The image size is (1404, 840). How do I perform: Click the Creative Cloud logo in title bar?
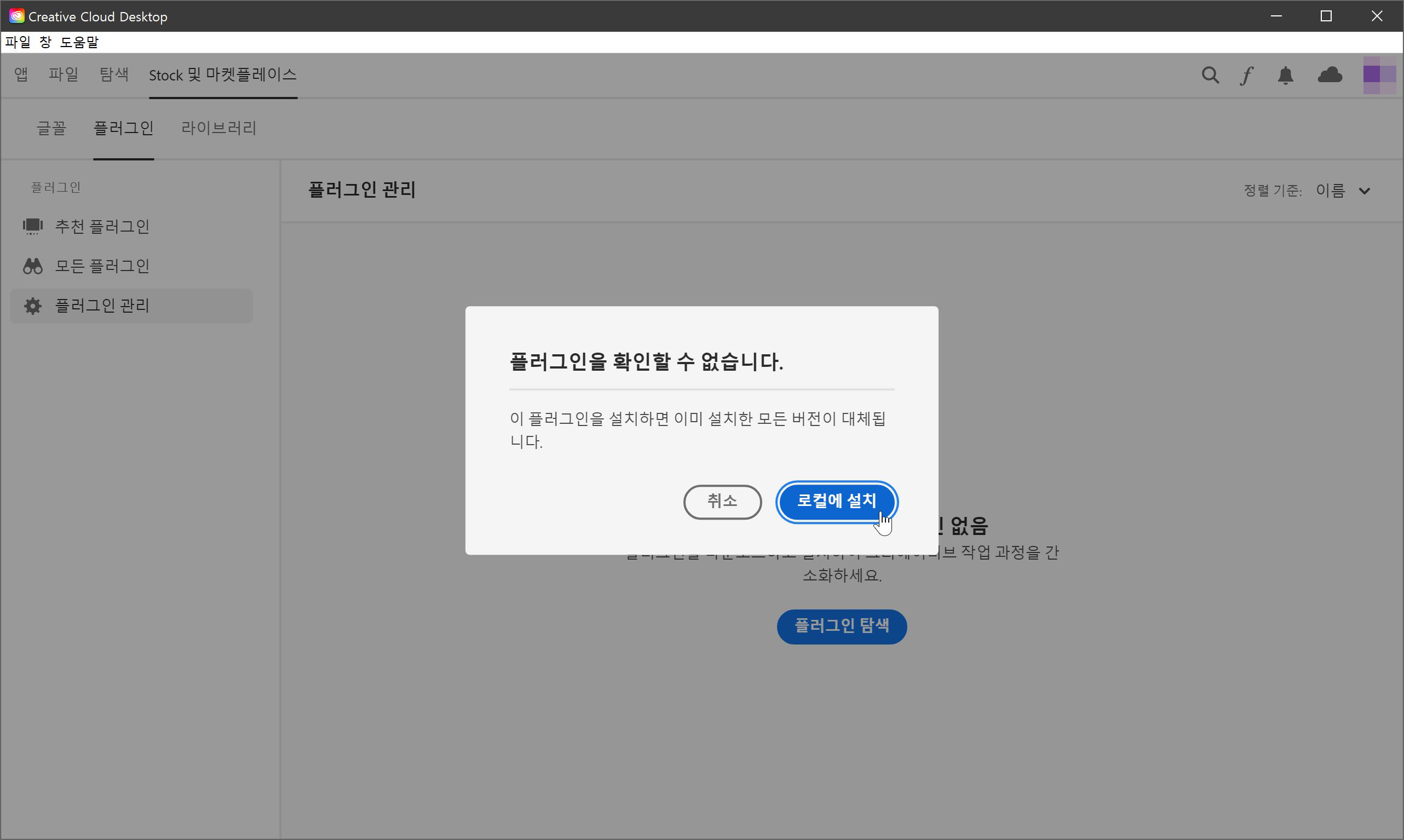pos(16,16)
